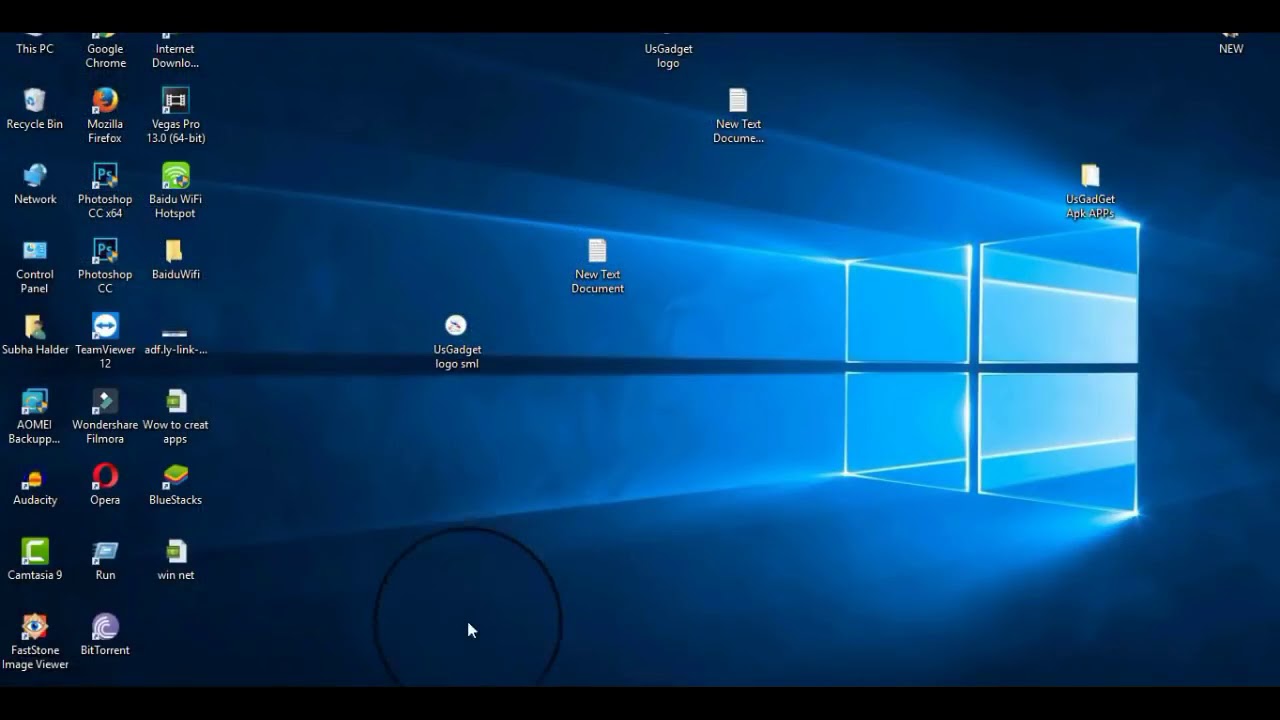
Task: Select the Wow to creat apps file
Action: click(175, 416)
